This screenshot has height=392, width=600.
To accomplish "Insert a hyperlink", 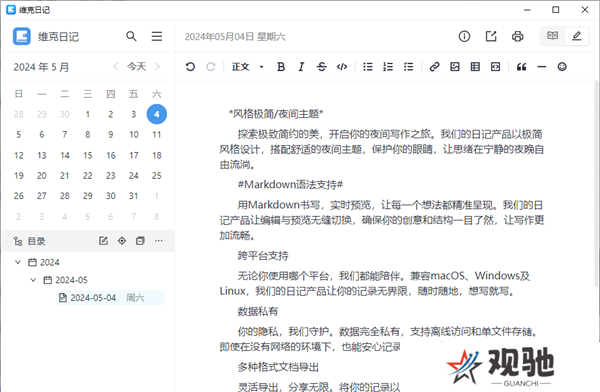I will [434, 67].
